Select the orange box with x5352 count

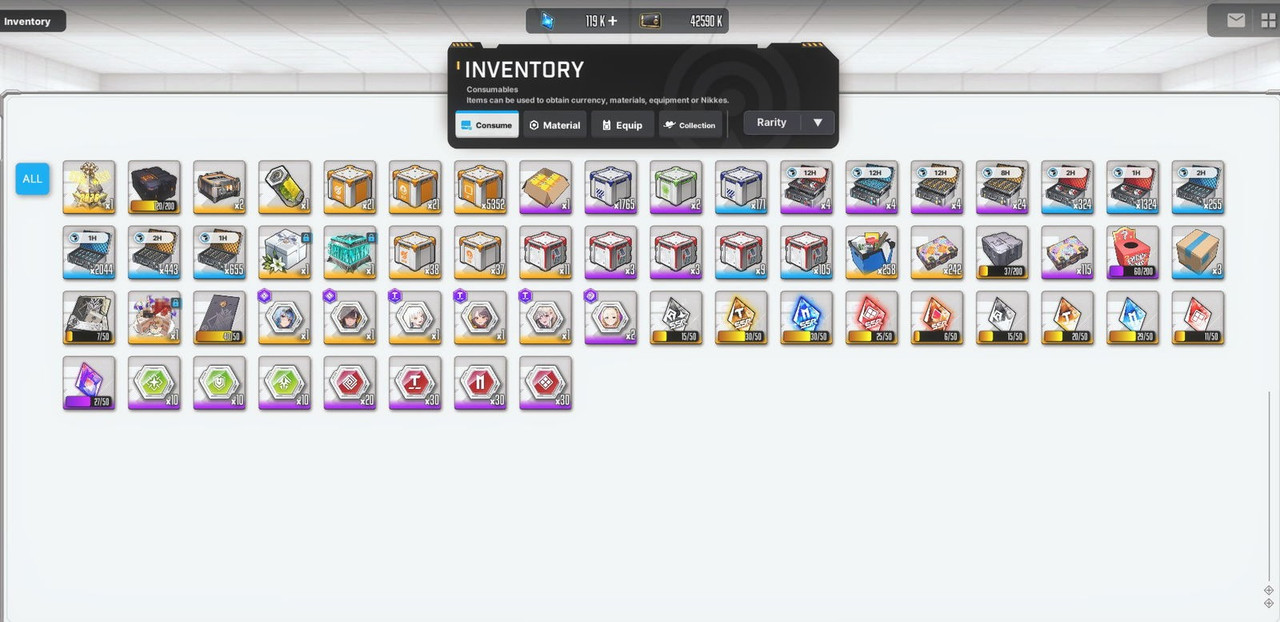[480, 187]
